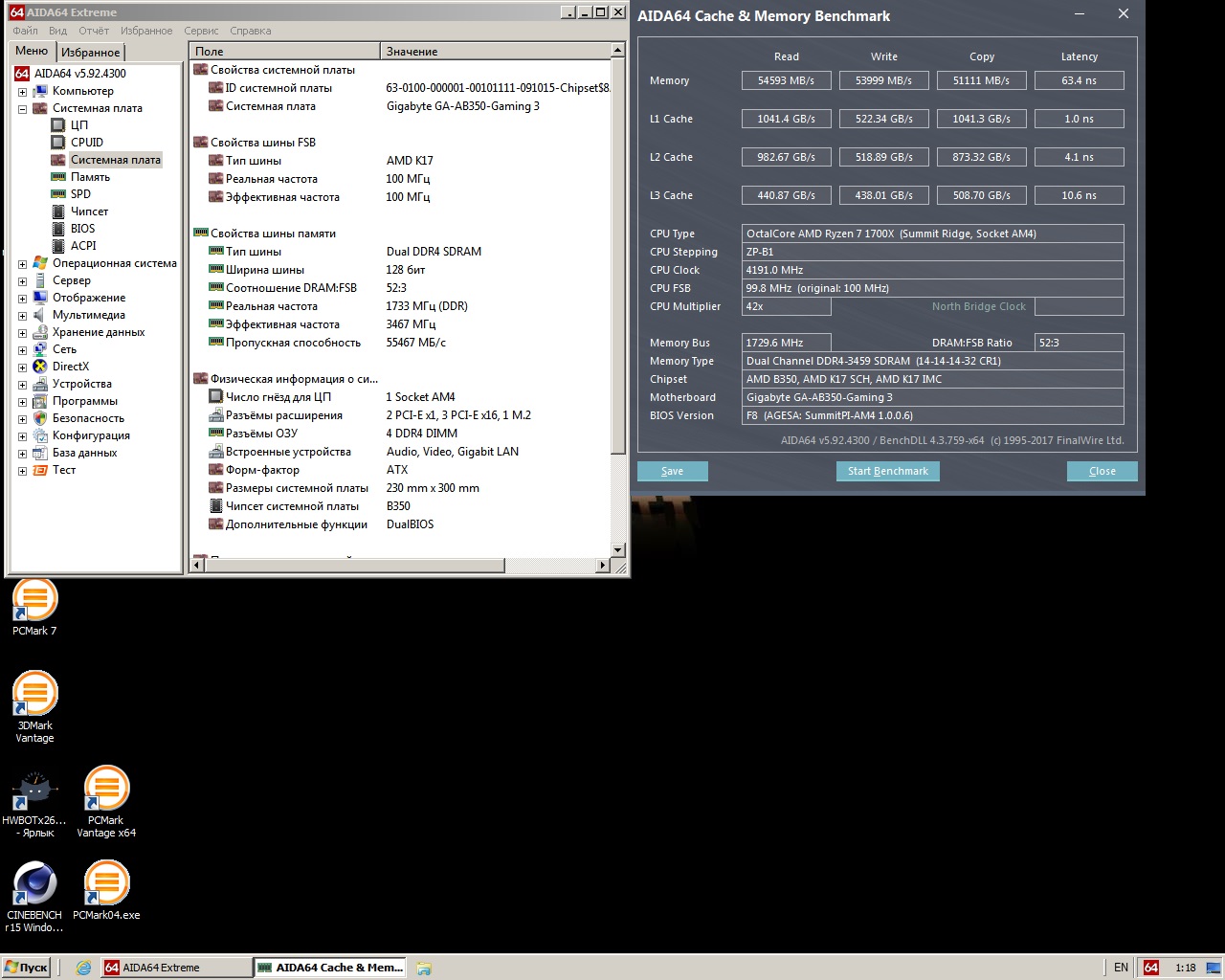Open Internet Explorer quick launch icon

coord(83,968)
